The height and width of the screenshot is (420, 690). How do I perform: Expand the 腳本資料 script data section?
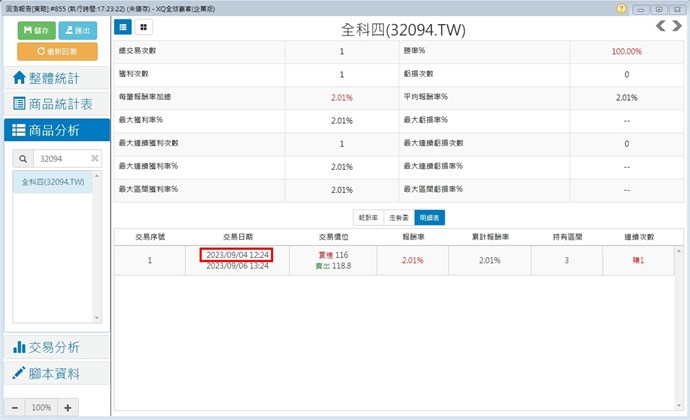(56, 373)
